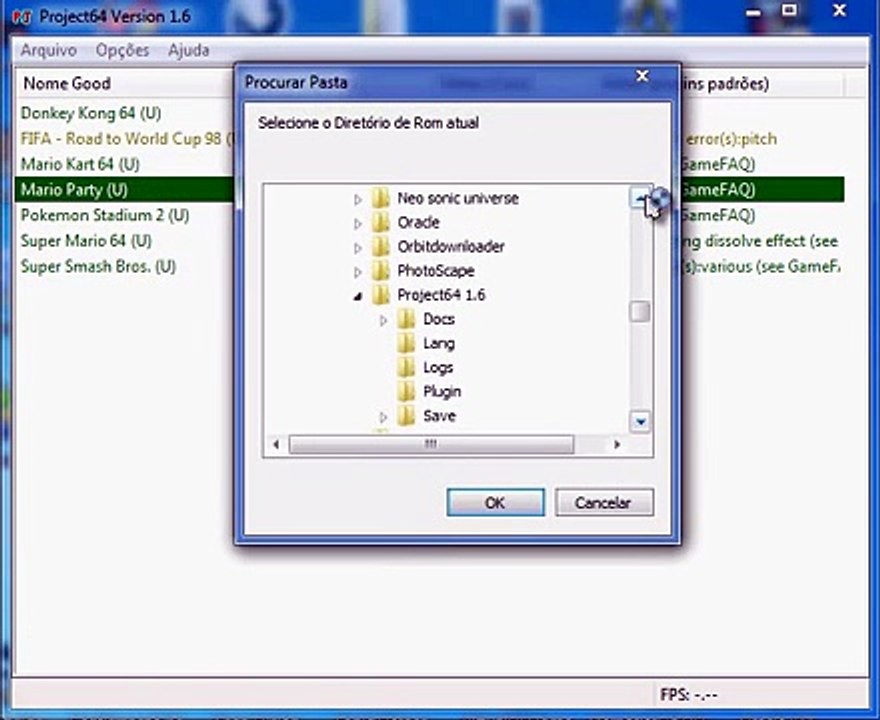Select the Lang folder name
This screenshot has height=720, width=880.
point(439,343)
